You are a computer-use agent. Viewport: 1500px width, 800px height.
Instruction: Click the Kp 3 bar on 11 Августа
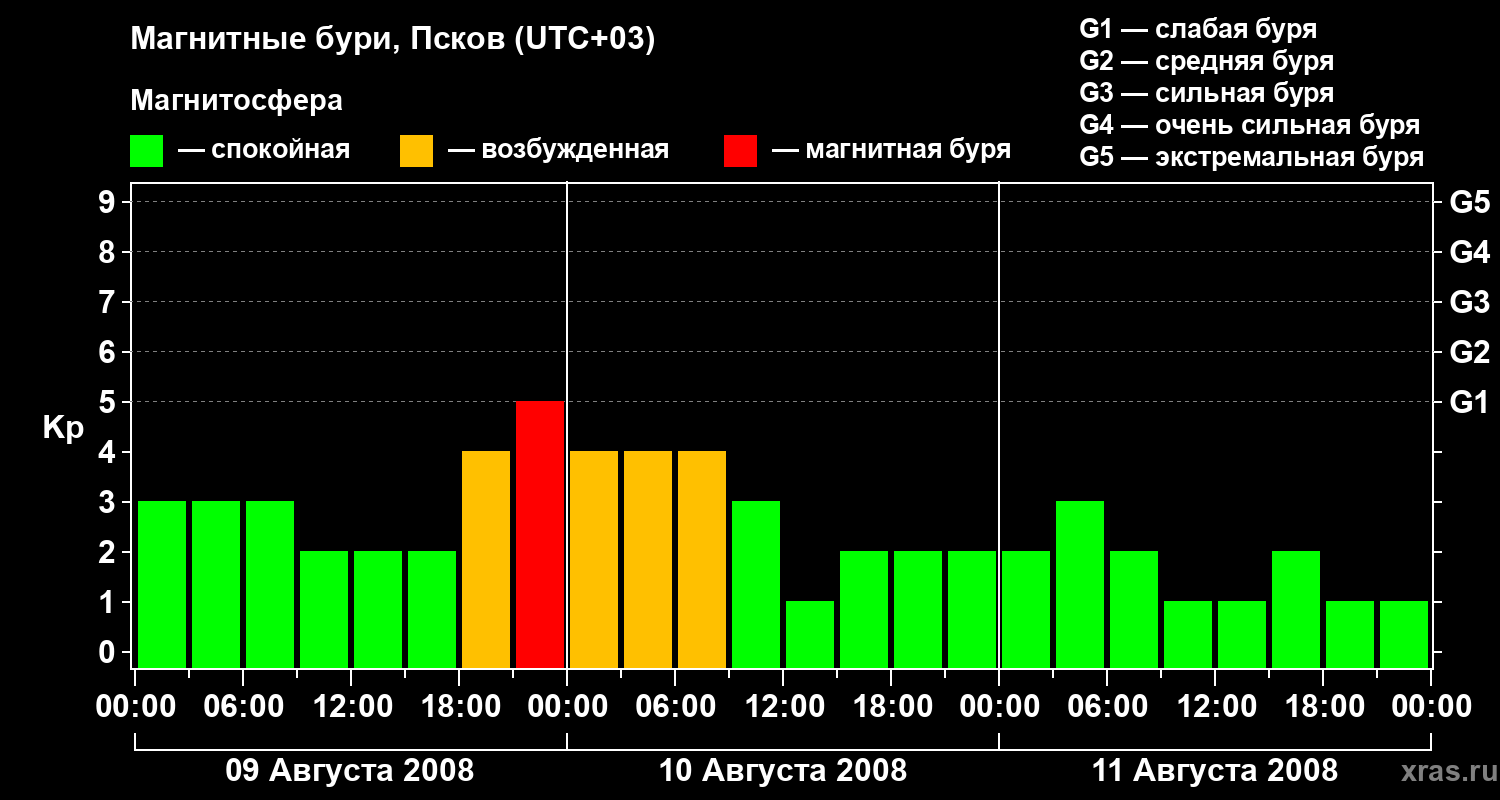tap(1080, 584)
